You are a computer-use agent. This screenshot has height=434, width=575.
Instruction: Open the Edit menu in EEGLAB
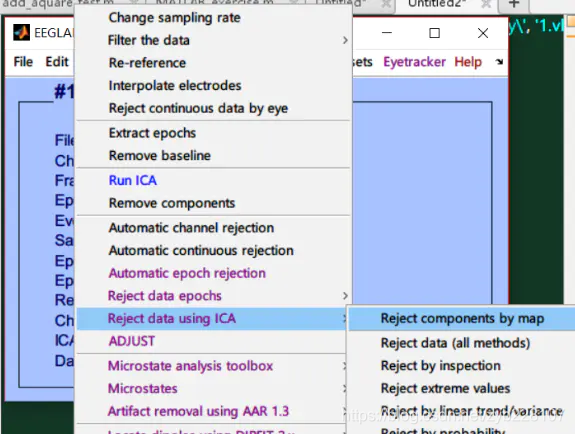pos(57,62)
